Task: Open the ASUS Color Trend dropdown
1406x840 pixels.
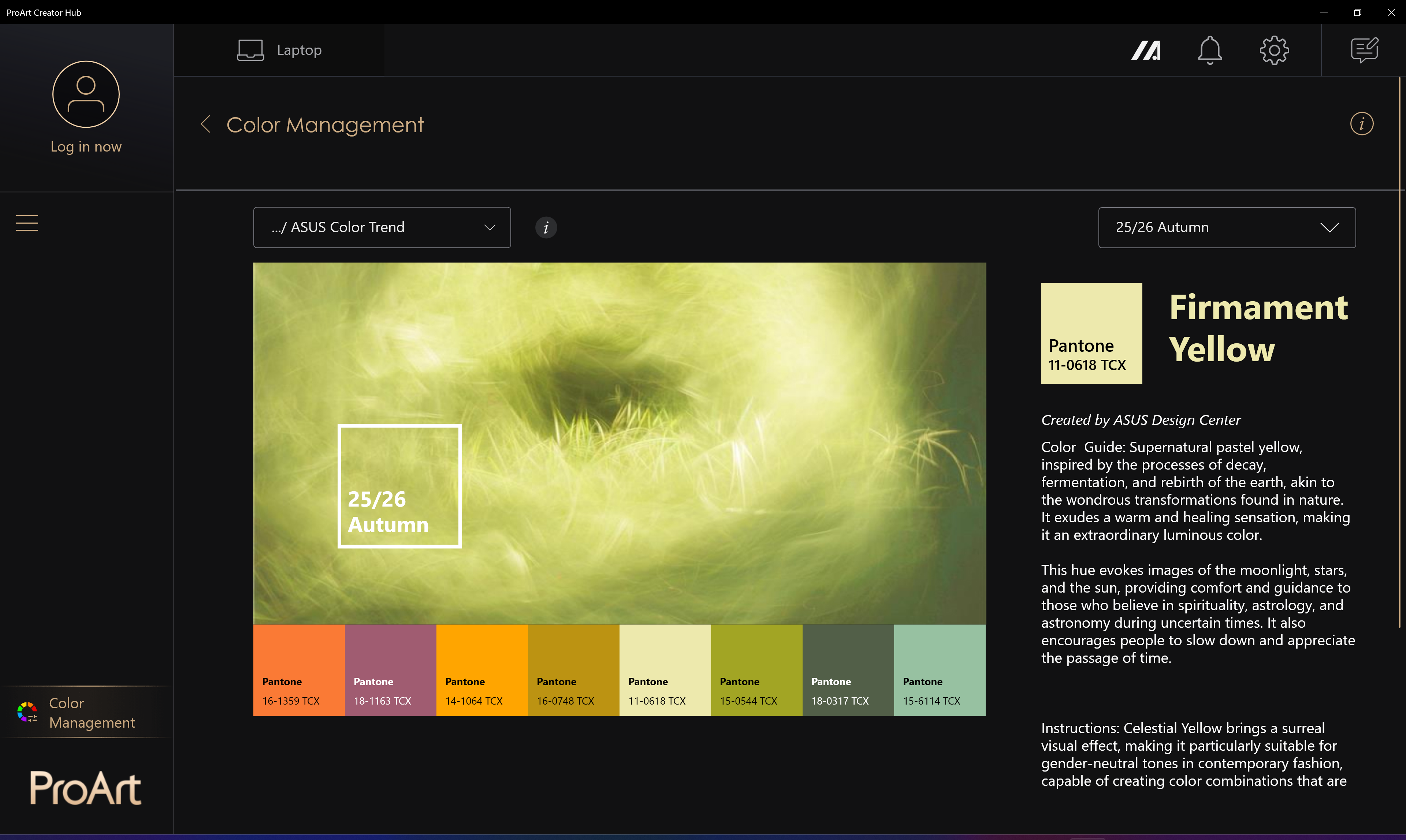Action: (382, 228)
